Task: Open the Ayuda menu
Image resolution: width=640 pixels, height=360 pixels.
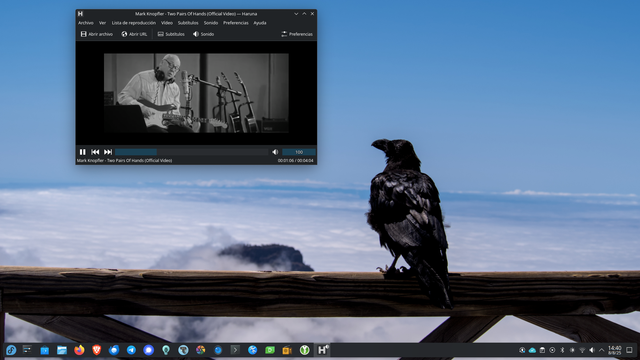Action: tap(260, 23)
